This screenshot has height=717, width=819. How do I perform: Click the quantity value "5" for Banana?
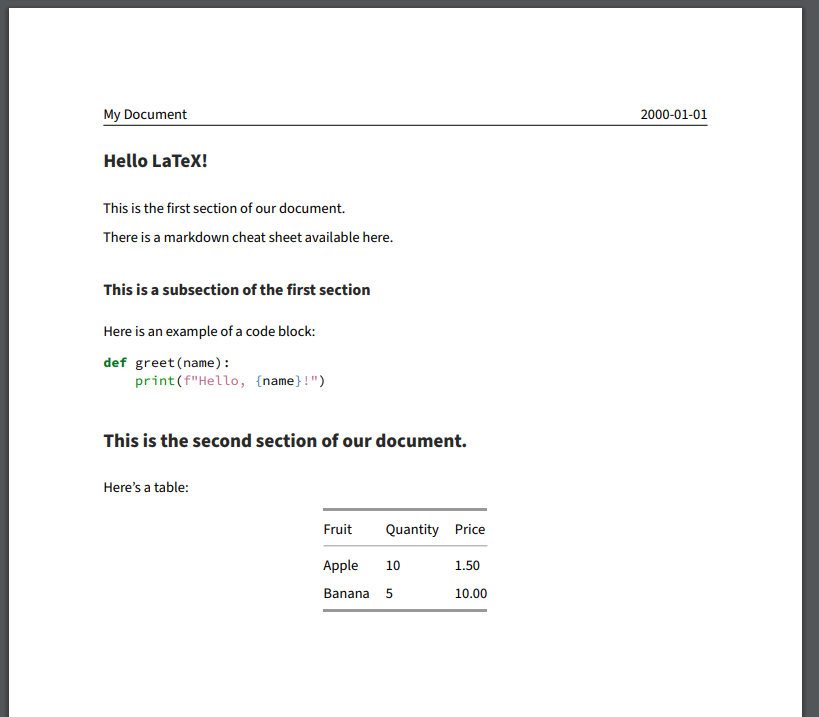point(388,593)
